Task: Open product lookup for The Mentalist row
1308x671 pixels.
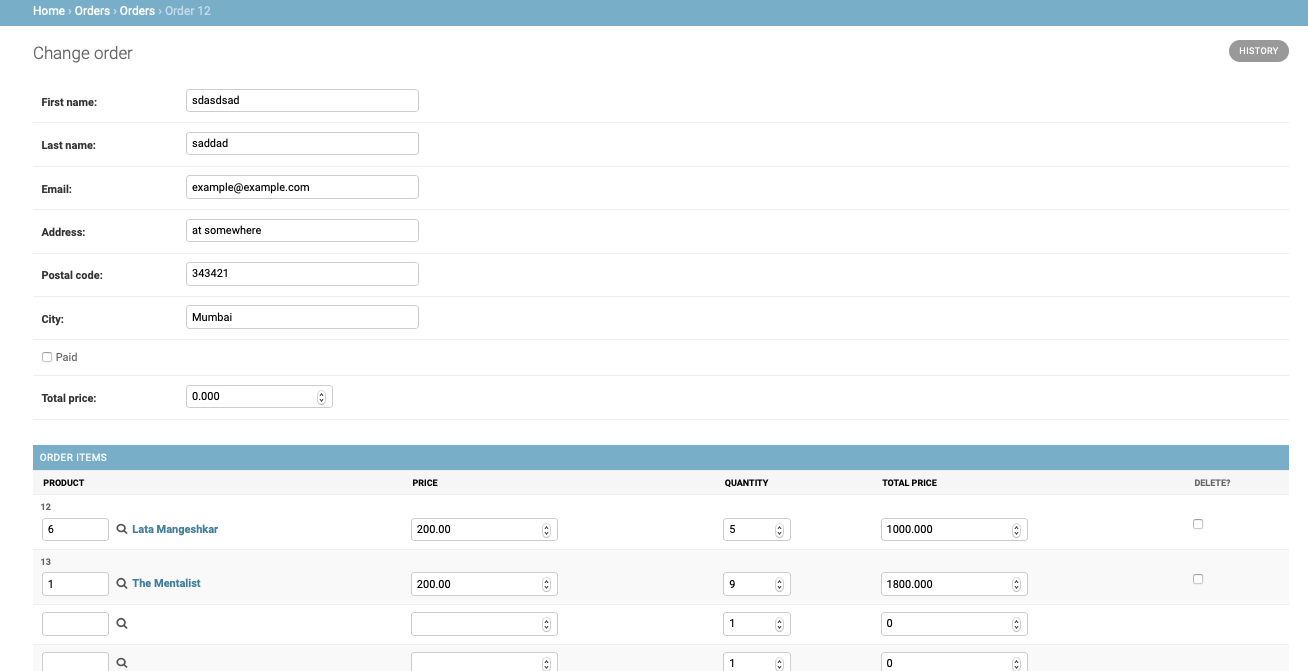Action: pos(122,583)
